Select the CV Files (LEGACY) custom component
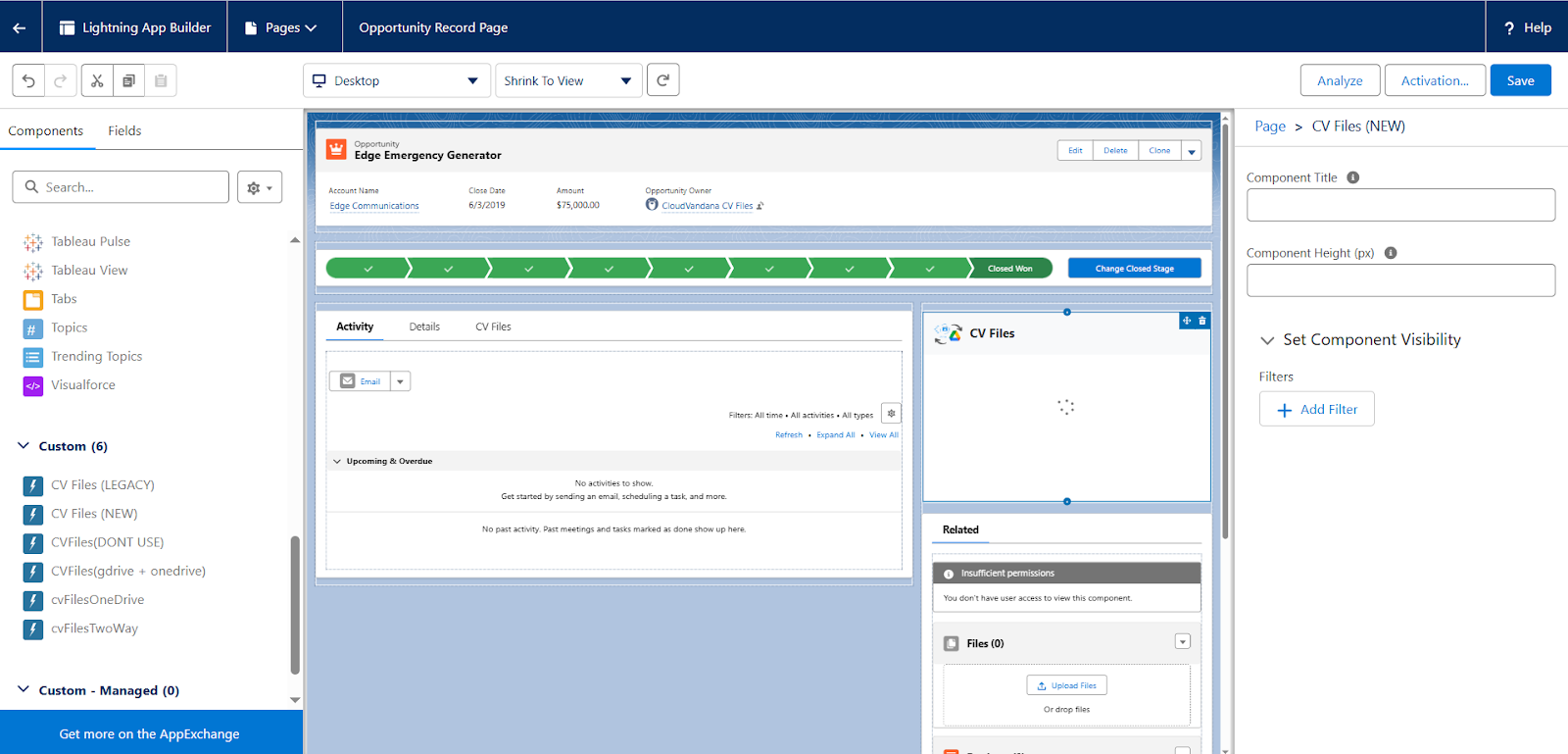The height and width of the screenshot is (754, 1568). tap(102, 485)
